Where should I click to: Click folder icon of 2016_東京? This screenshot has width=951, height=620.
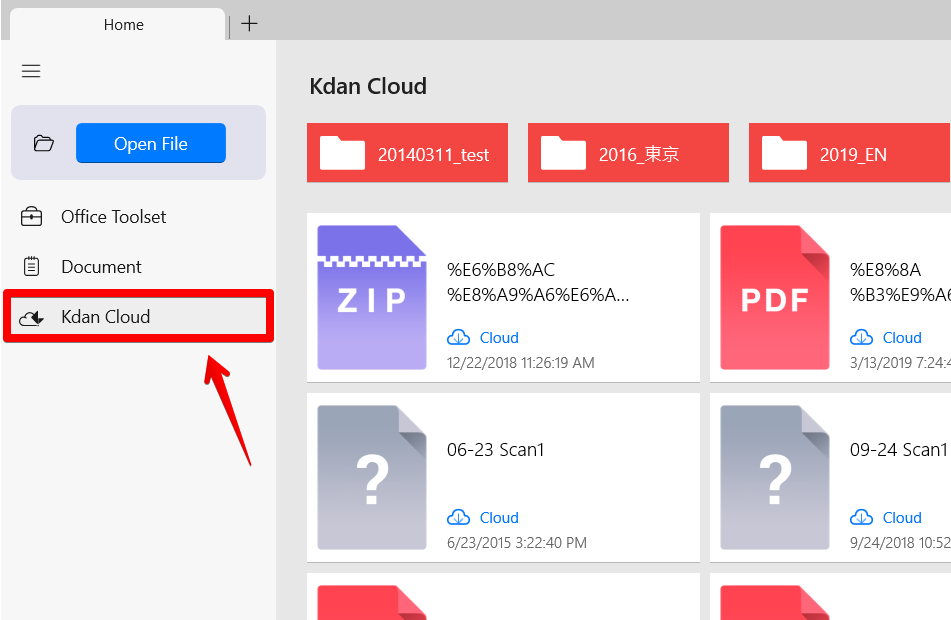[x=563, y=153]
